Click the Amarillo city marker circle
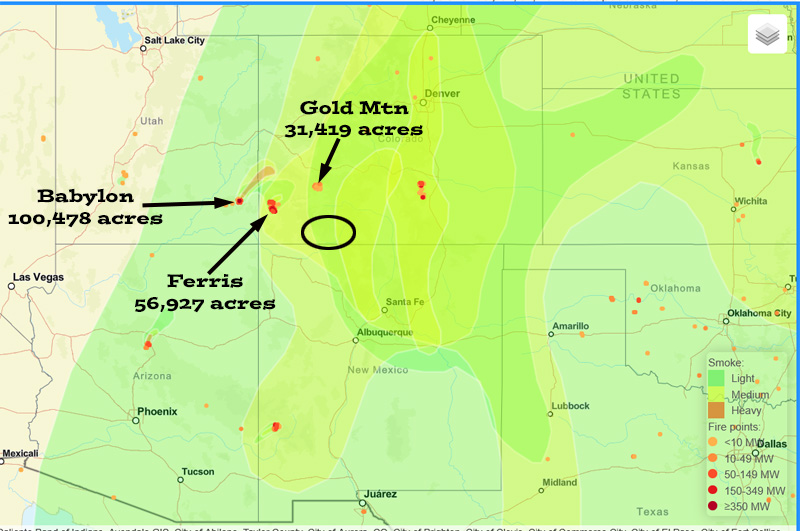 551,335
